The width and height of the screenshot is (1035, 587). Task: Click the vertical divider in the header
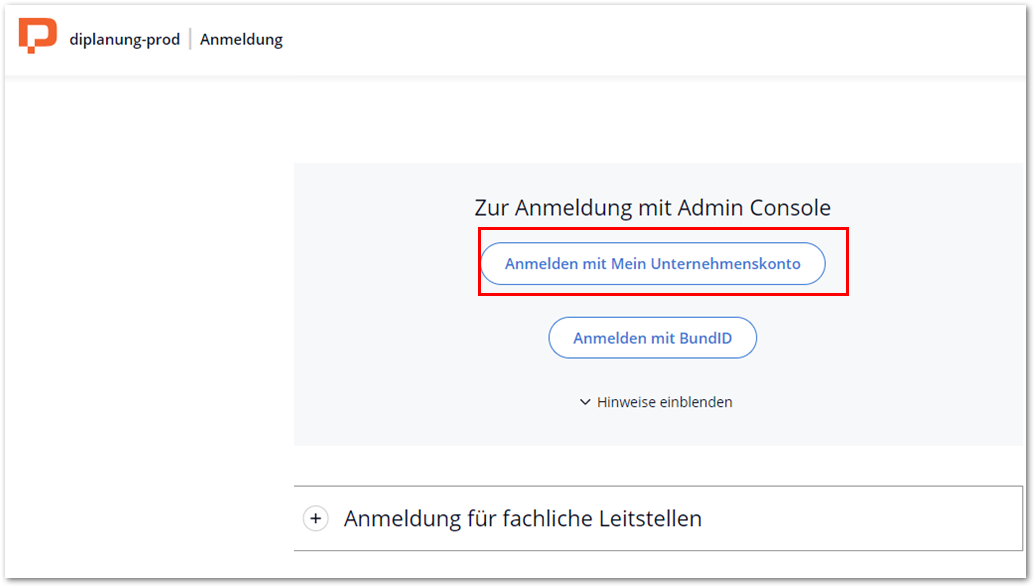[x=190, y=40]
